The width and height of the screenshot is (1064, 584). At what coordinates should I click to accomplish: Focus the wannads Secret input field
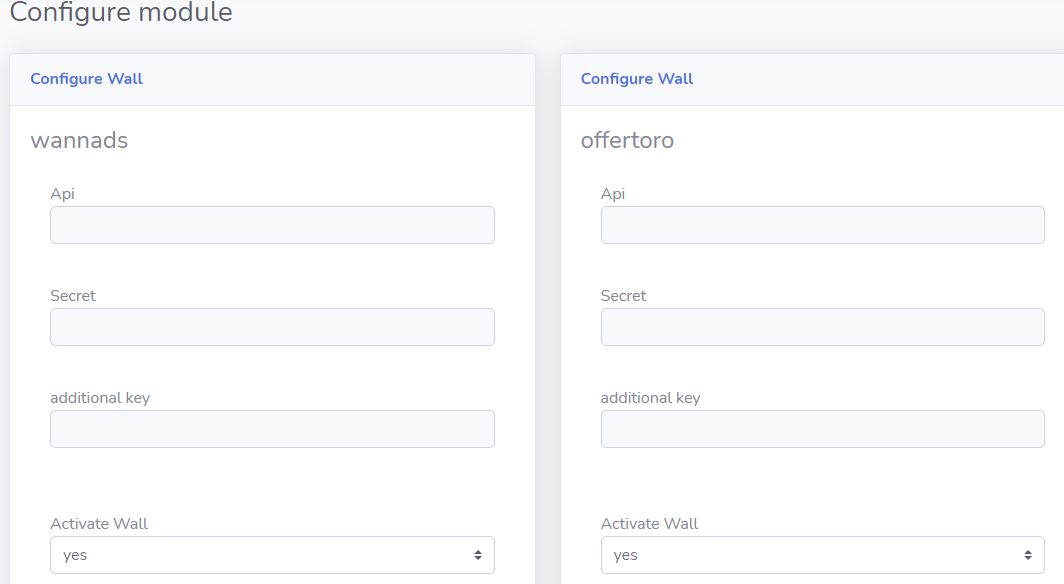point(272,327)
